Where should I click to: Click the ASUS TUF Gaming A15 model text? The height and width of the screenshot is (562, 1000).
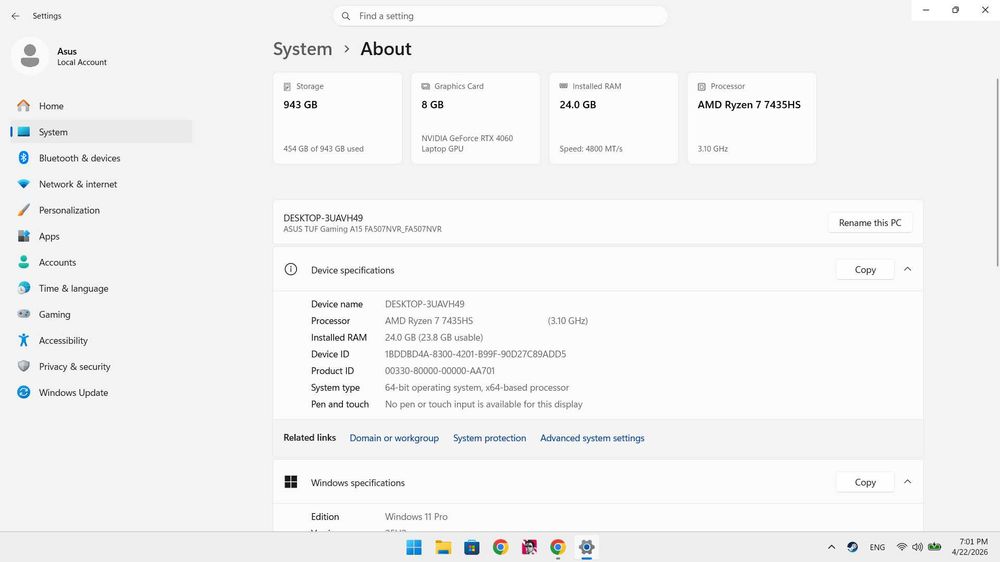362,229
